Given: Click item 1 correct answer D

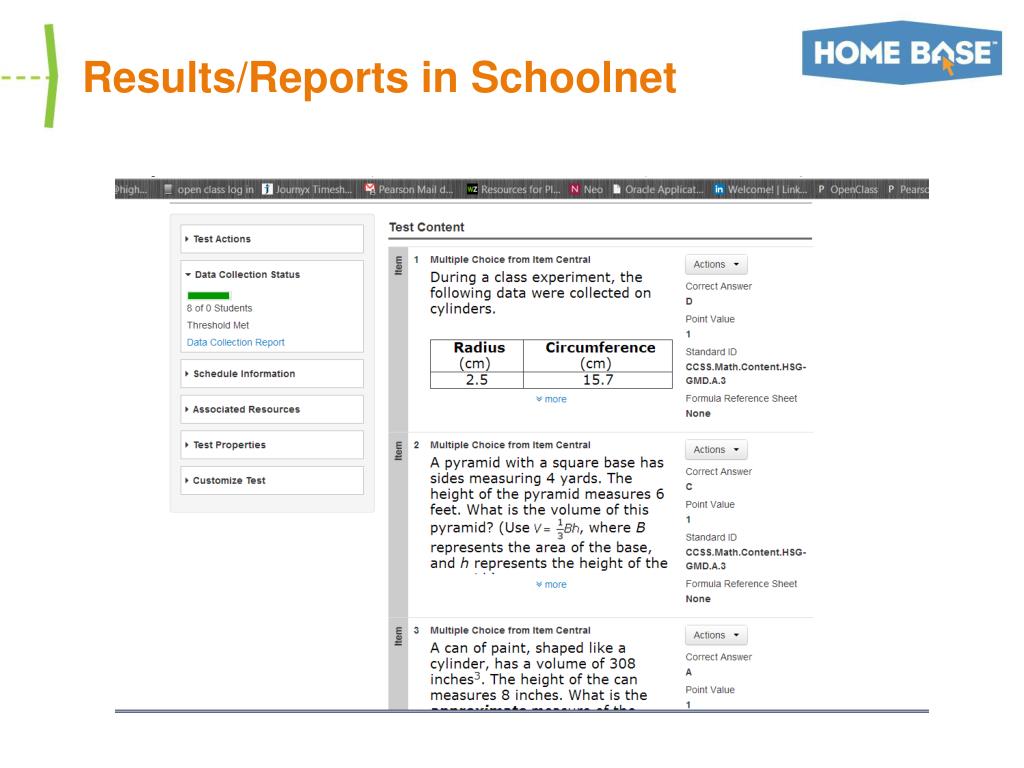Looking at the screenshot, I should [x=689, y=302].
